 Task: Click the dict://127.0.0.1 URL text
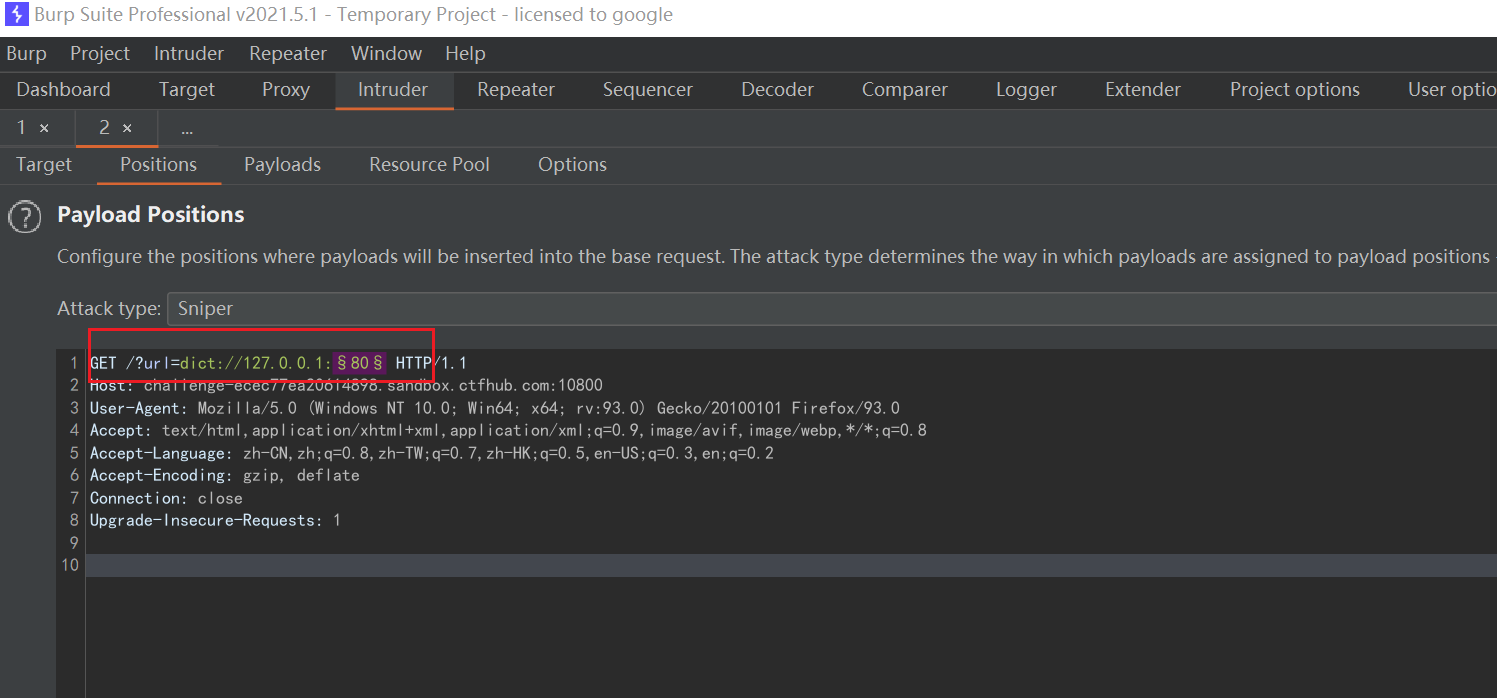[x=253, y=363]
